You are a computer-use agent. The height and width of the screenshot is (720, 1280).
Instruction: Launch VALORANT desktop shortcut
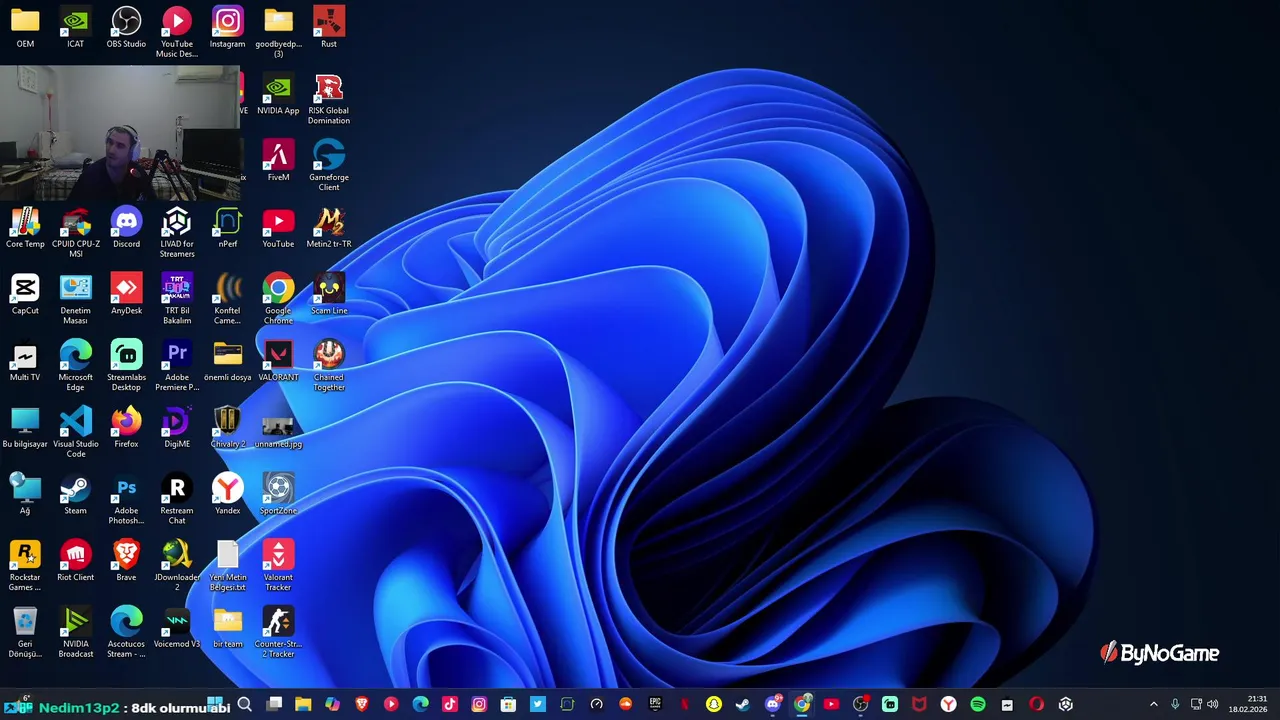278,361
